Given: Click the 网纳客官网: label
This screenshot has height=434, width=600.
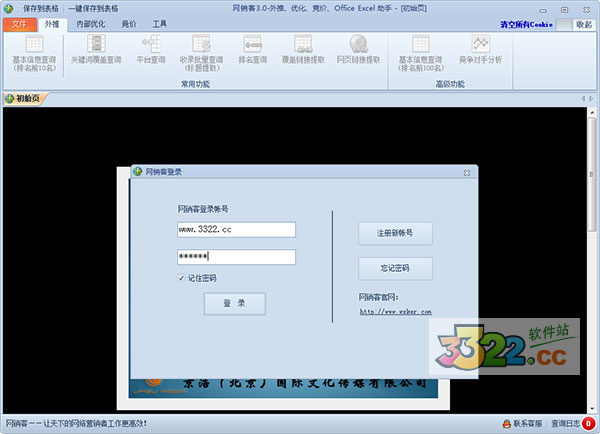Looking at the screenshot, I should click(x=378, y=297).
